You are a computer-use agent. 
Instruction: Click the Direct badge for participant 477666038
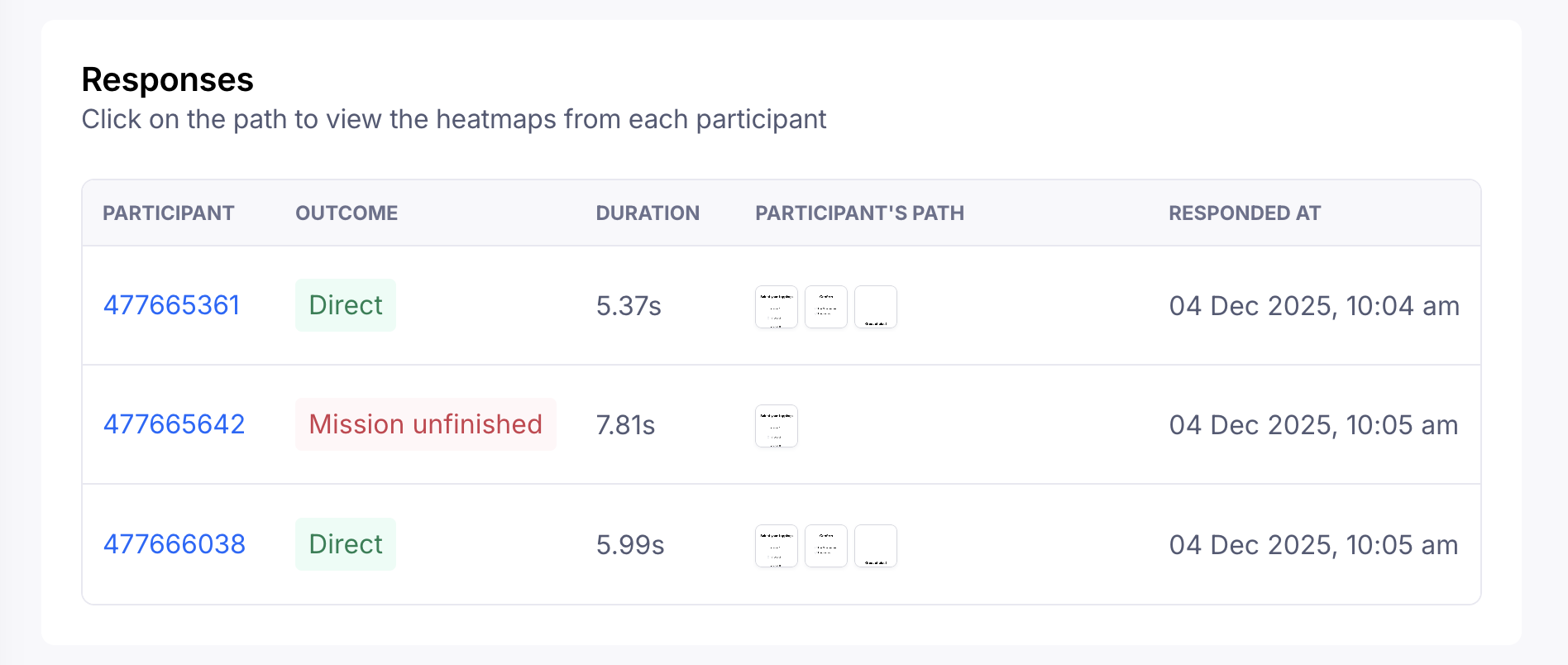tap(346, 544)
